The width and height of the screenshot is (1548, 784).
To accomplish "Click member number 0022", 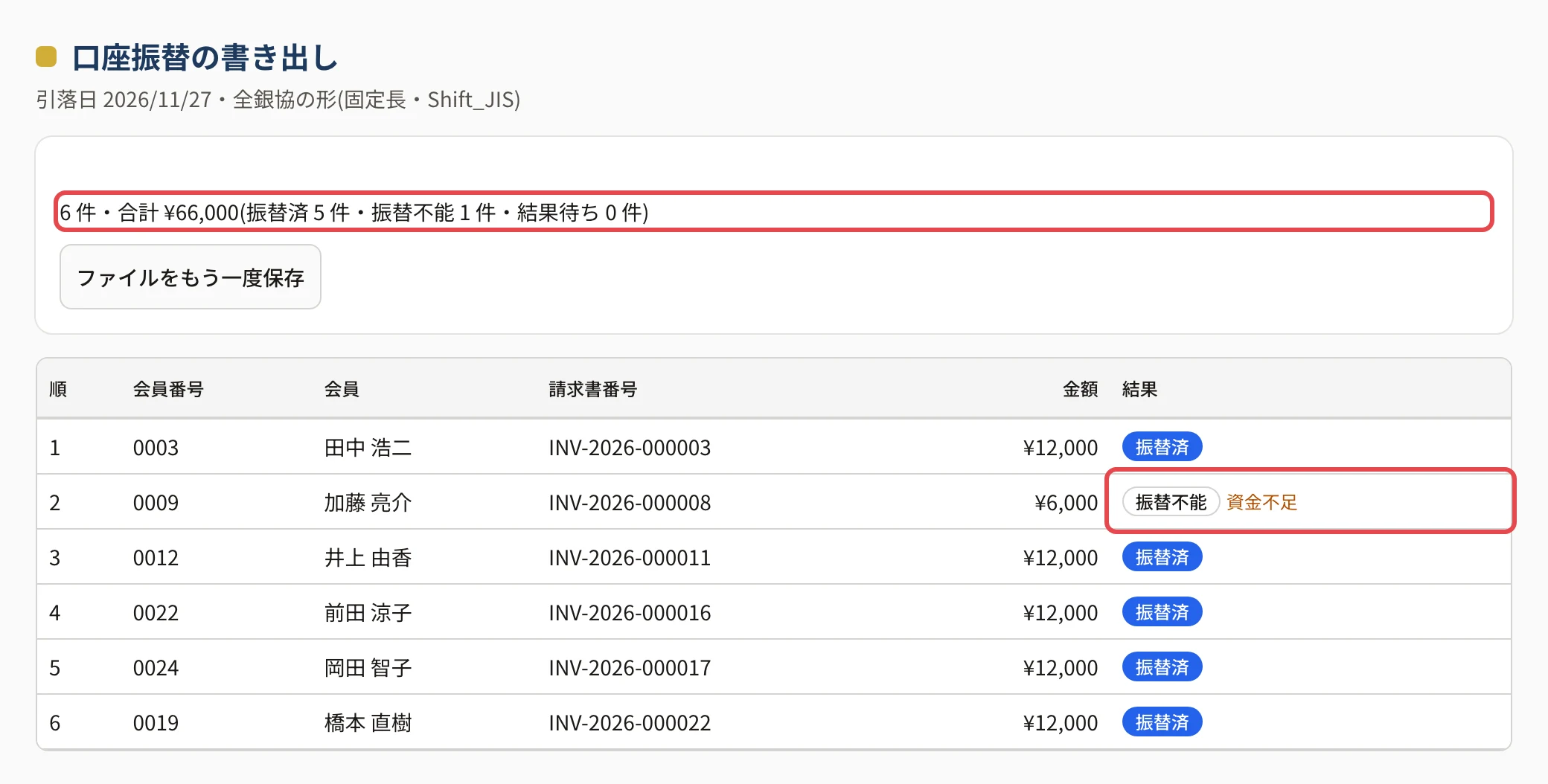I will (x=156, y=613).
